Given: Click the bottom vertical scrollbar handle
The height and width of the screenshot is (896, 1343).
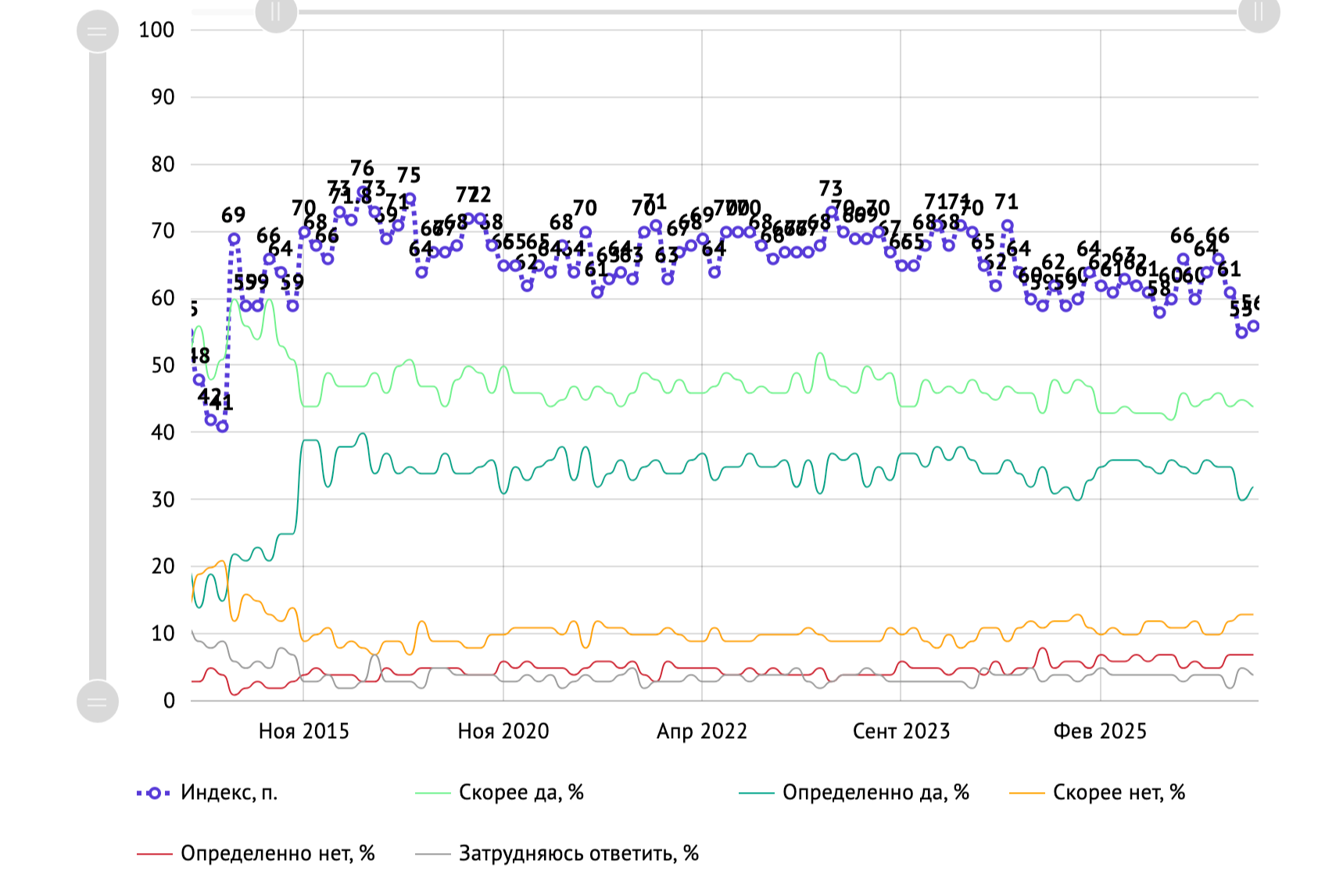Looking at the screenshot, I should (x=98, y=701).
